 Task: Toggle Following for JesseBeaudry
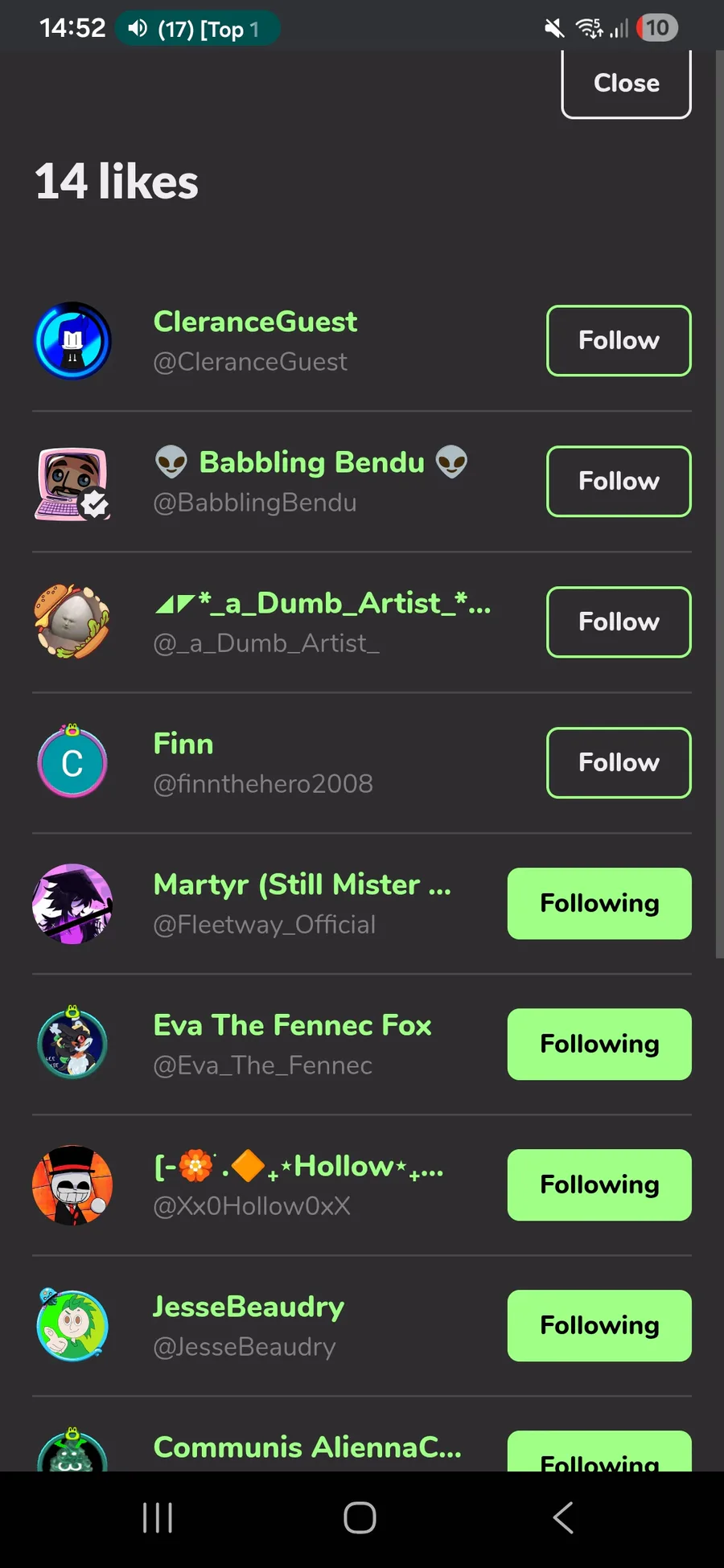tap(599, 1326)
